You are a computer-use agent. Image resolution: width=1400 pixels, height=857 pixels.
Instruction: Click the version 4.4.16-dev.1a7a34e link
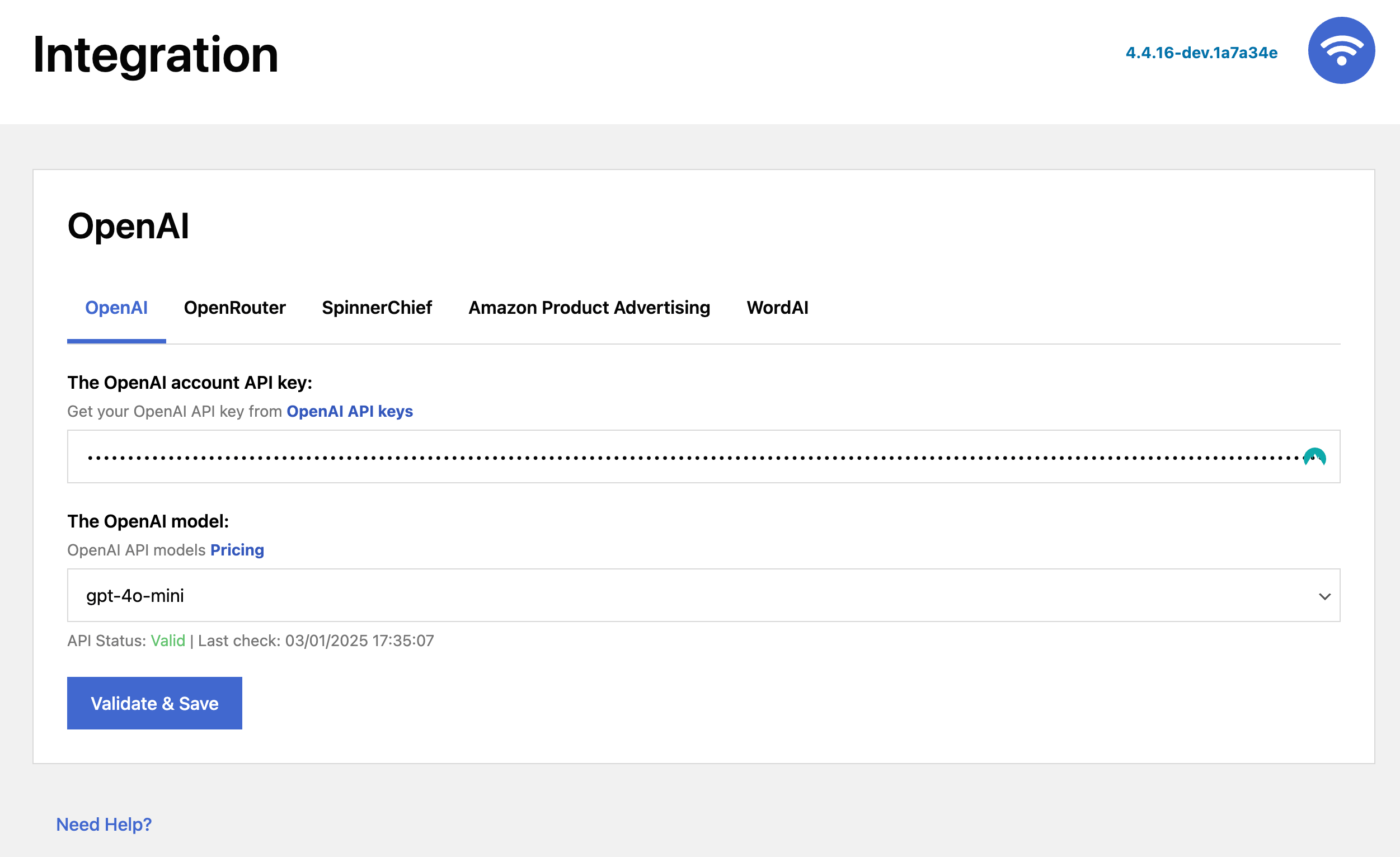tap(1201, 53)
